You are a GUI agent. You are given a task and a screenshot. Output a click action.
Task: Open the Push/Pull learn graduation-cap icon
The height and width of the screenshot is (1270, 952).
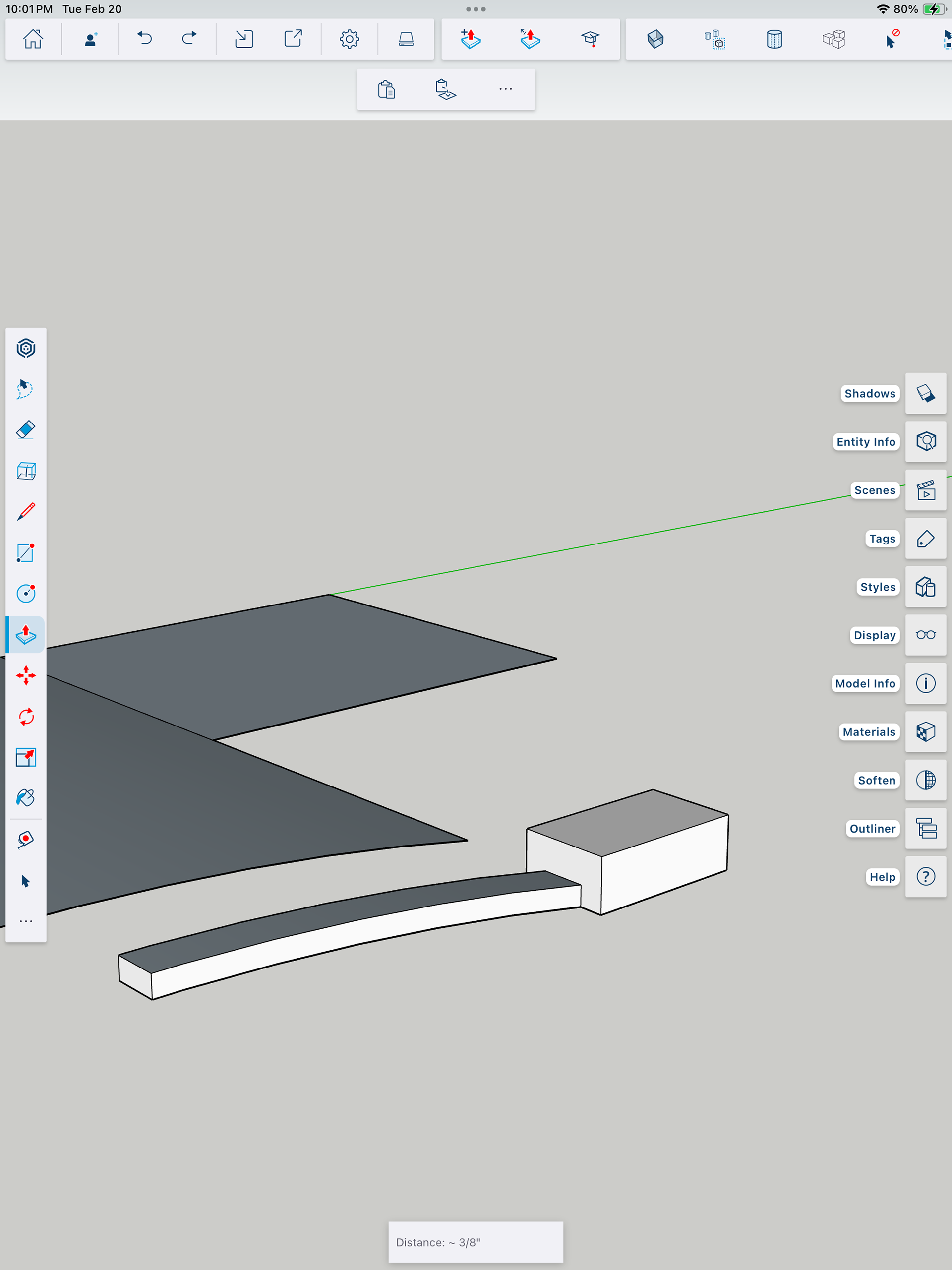590,39
